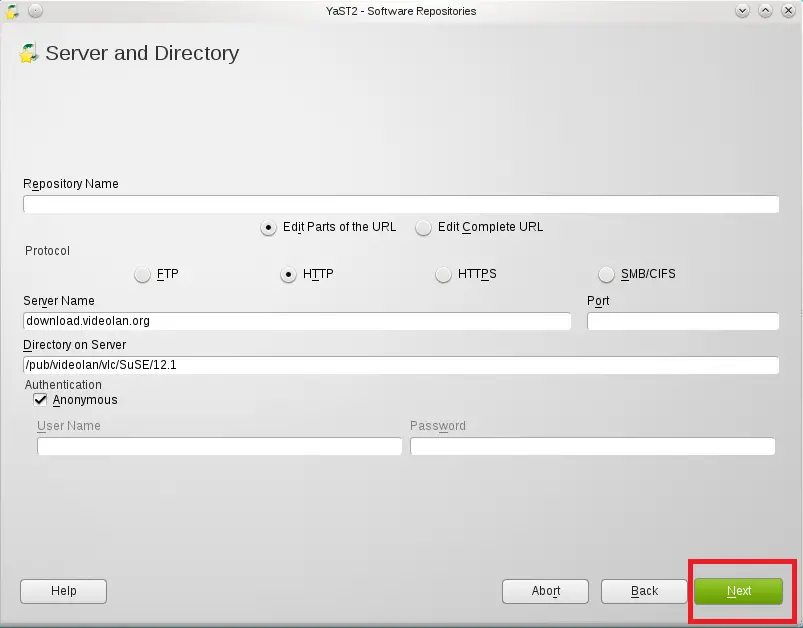Screen dimensions: 803x628
Task: Click the User Name field
Action: [x=220, y=446]
